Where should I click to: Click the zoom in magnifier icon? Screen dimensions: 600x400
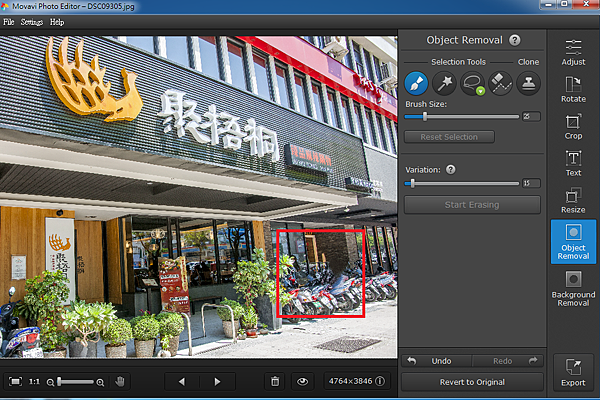(100, 382)
